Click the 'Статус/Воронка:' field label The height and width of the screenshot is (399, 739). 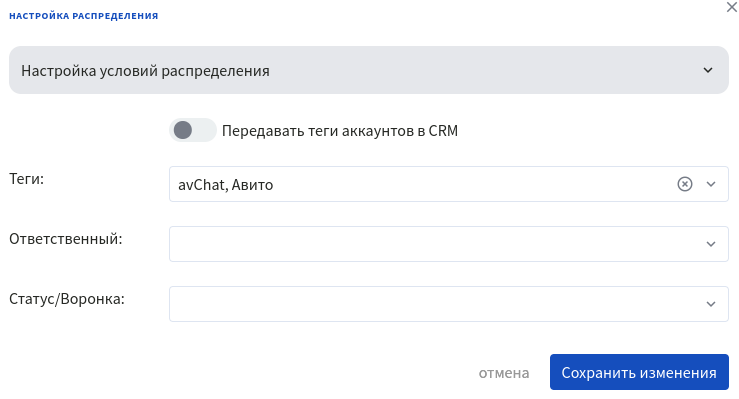click(67, 299)
